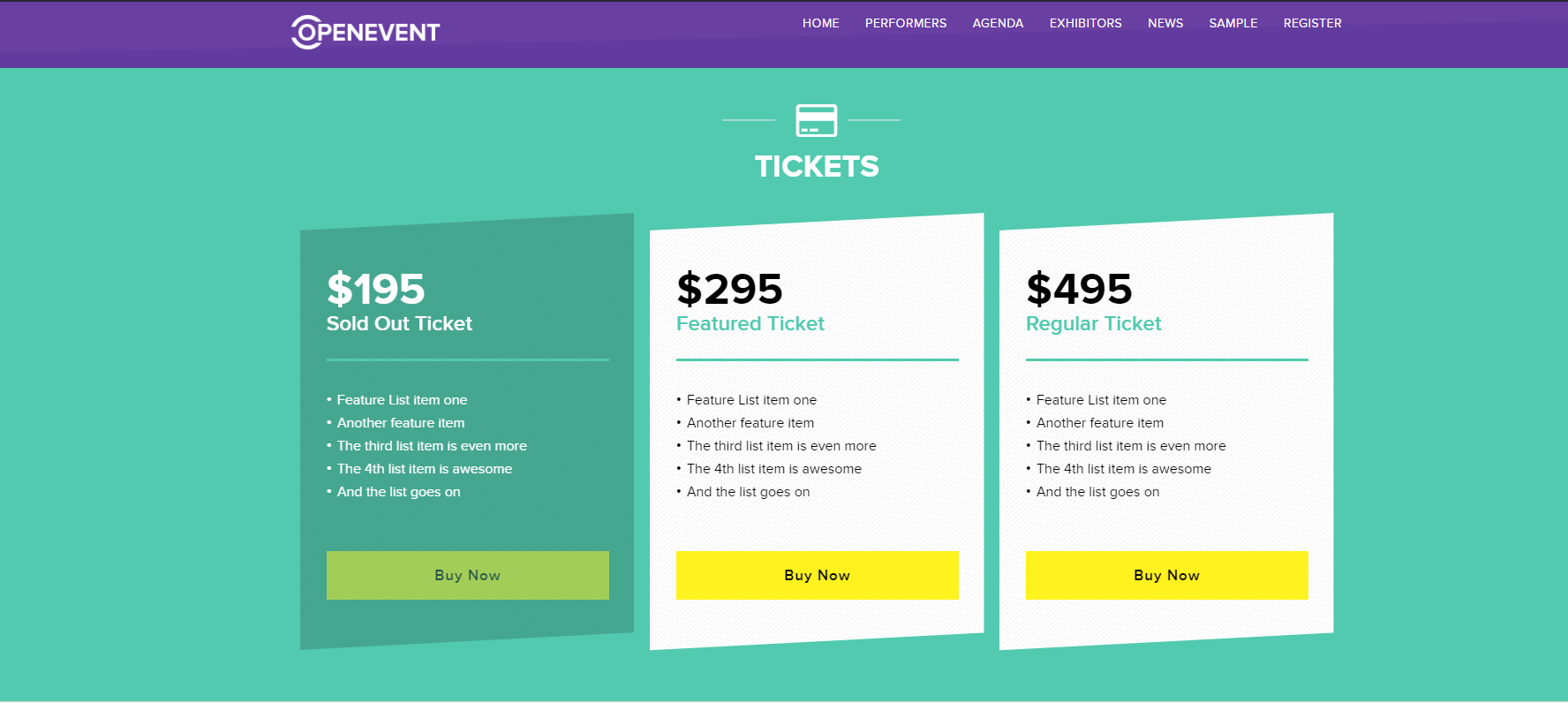Select the $295 price text
The height and width of the screenshot is (703, 1568).
[729, 289]
